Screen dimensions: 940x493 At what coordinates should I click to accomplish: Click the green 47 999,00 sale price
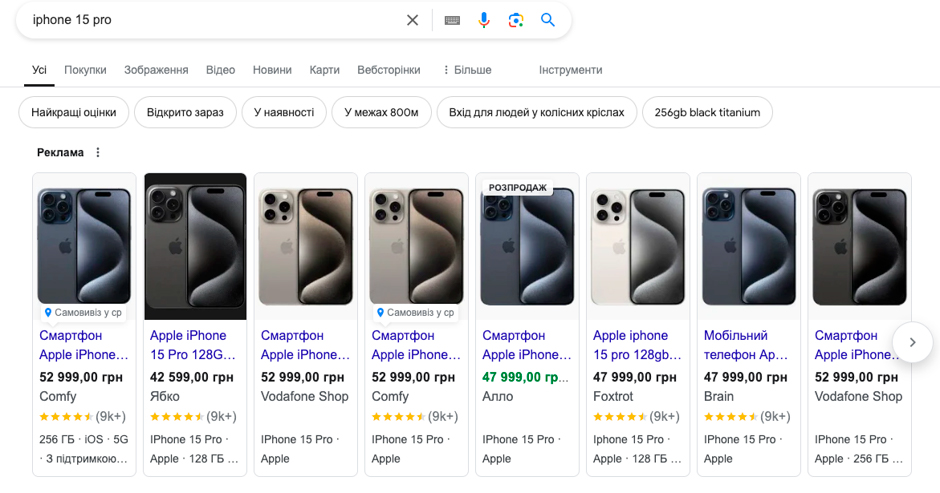pos(525,377)
